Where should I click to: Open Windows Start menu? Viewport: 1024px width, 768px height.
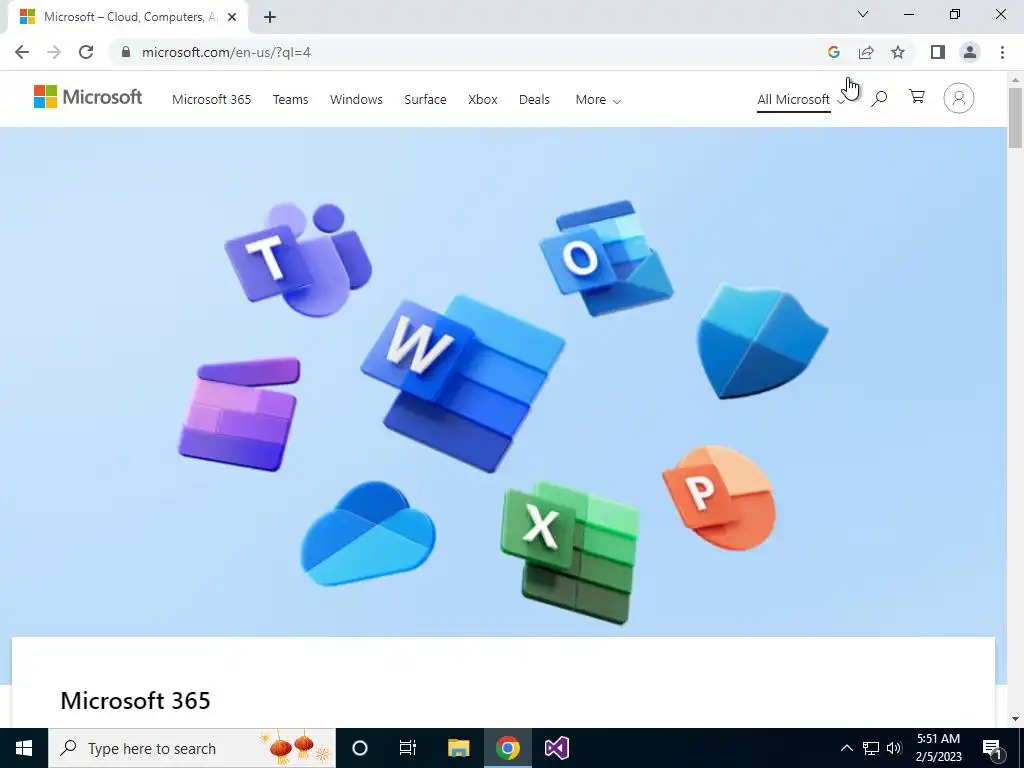tap(24, 748)
